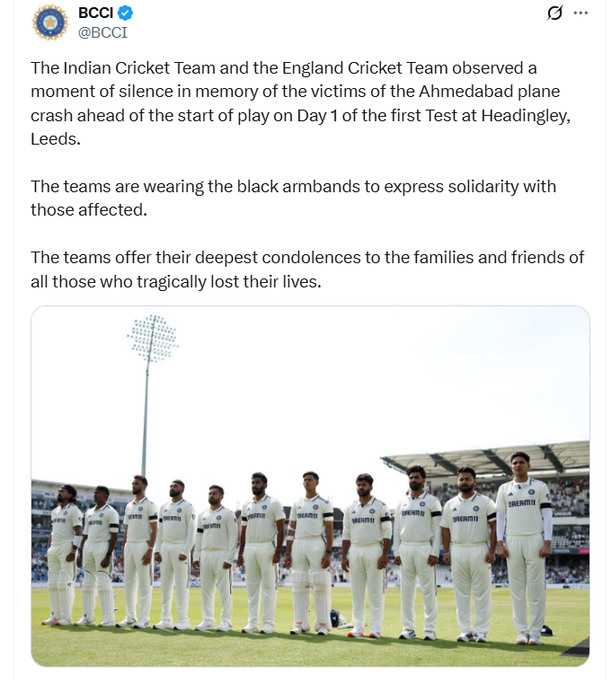611x680 pixels.
Task: Open the @BCCI handle link
Action: click(102, 33)
